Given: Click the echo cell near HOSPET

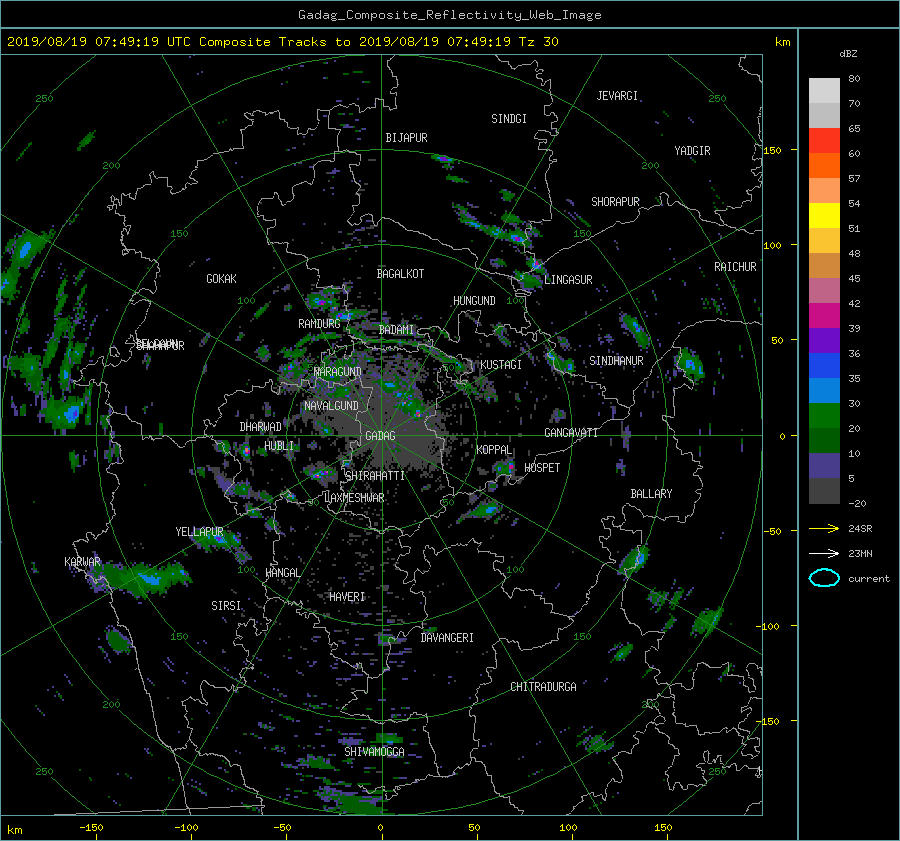Looking at the screenshot, I should pyautogui.click(x=506, y=468).
